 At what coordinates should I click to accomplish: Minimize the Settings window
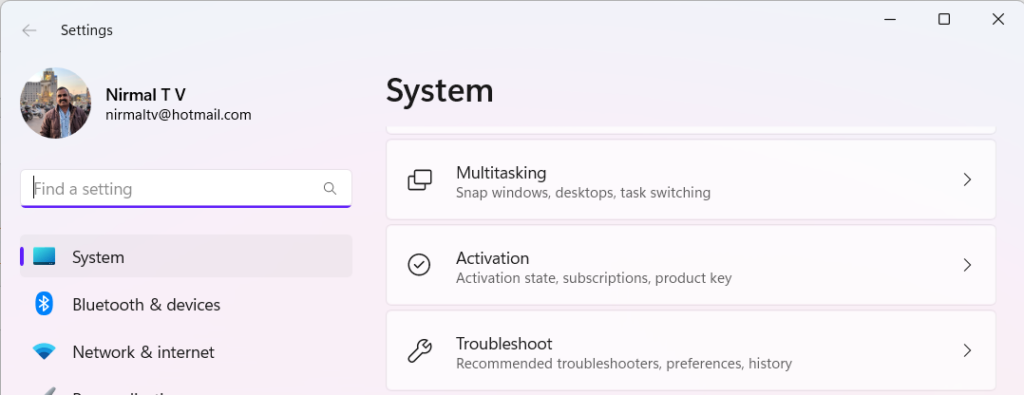point(889,20)
